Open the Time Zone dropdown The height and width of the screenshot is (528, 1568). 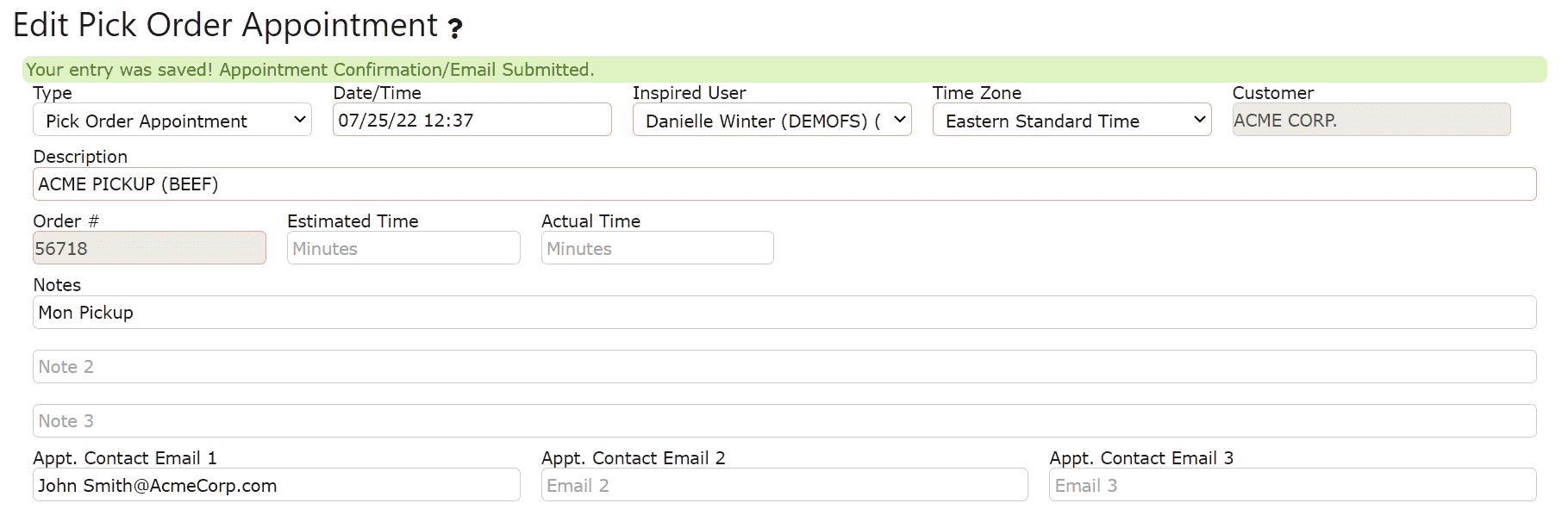1071,121
